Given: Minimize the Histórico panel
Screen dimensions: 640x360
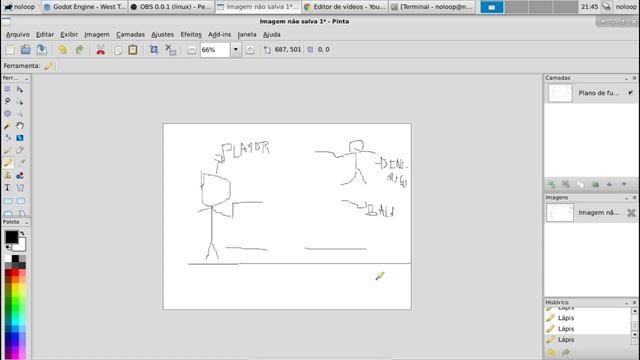Looking at the screenshot, I should (627, 302).
